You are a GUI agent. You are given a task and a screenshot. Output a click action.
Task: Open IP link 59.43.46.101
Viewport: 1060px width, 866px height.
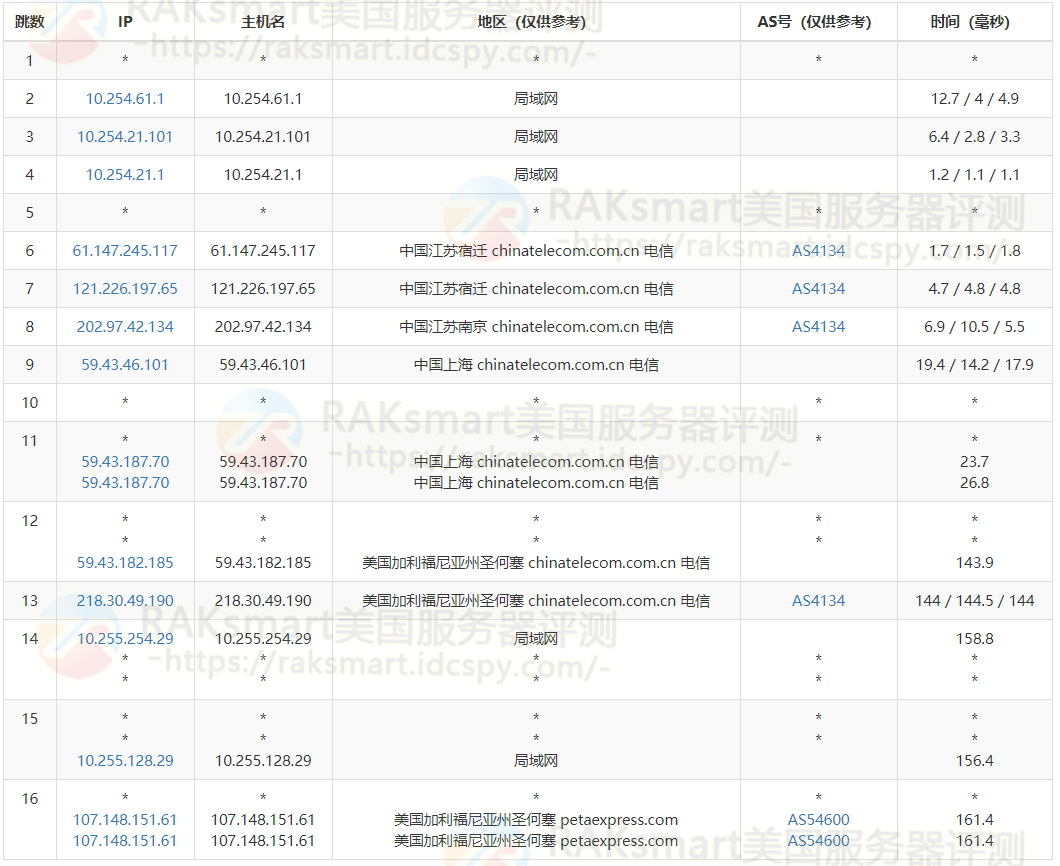125,364
